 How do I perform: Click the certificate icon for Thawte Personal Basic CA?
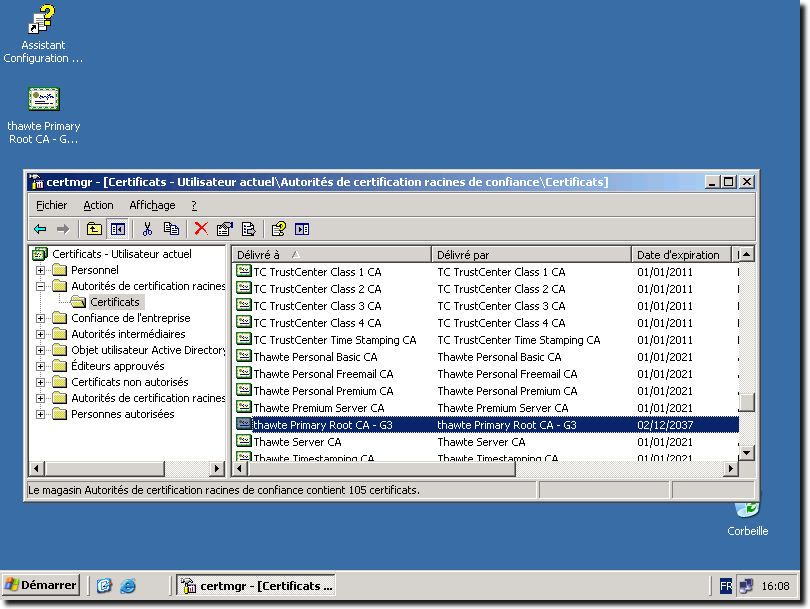(244, 356)
